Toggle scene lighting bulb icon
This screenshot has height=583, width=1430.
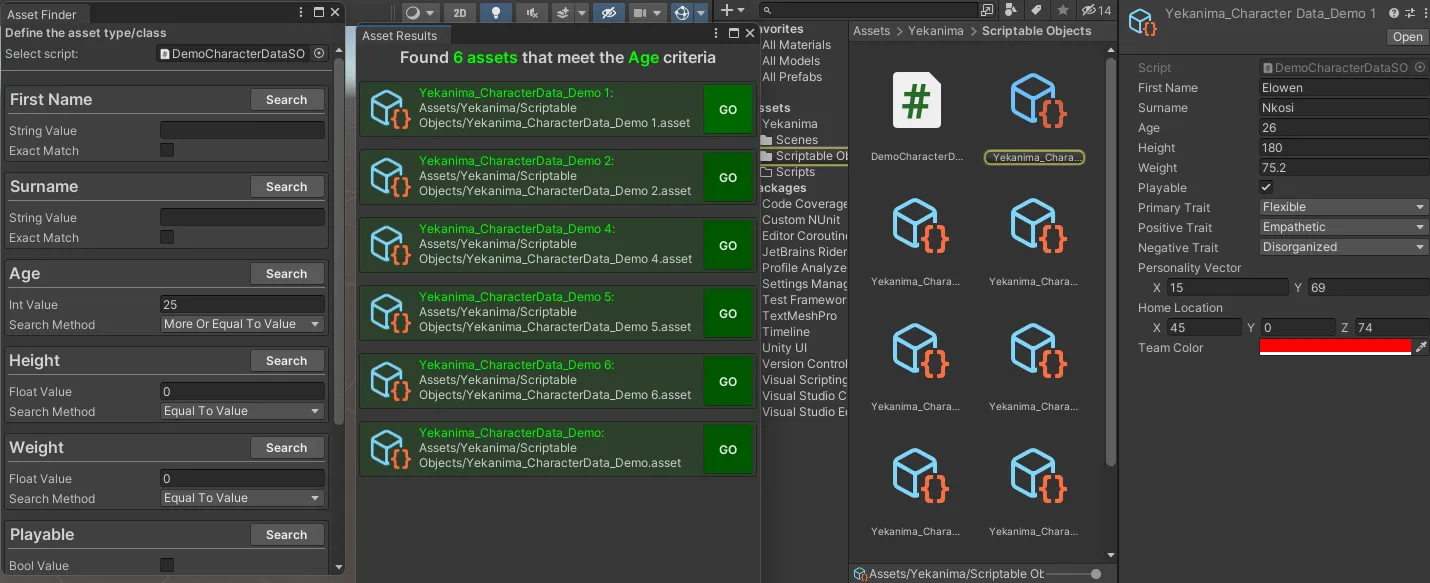coord(495,13)
